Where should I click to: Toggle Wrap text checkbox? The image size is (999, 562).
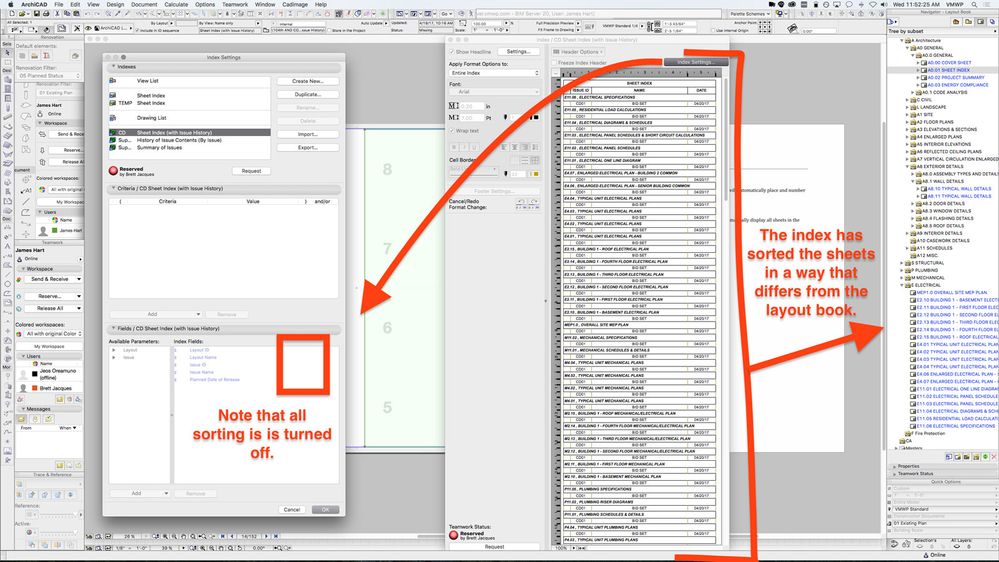pyautogui.click(x=452, y=131)
